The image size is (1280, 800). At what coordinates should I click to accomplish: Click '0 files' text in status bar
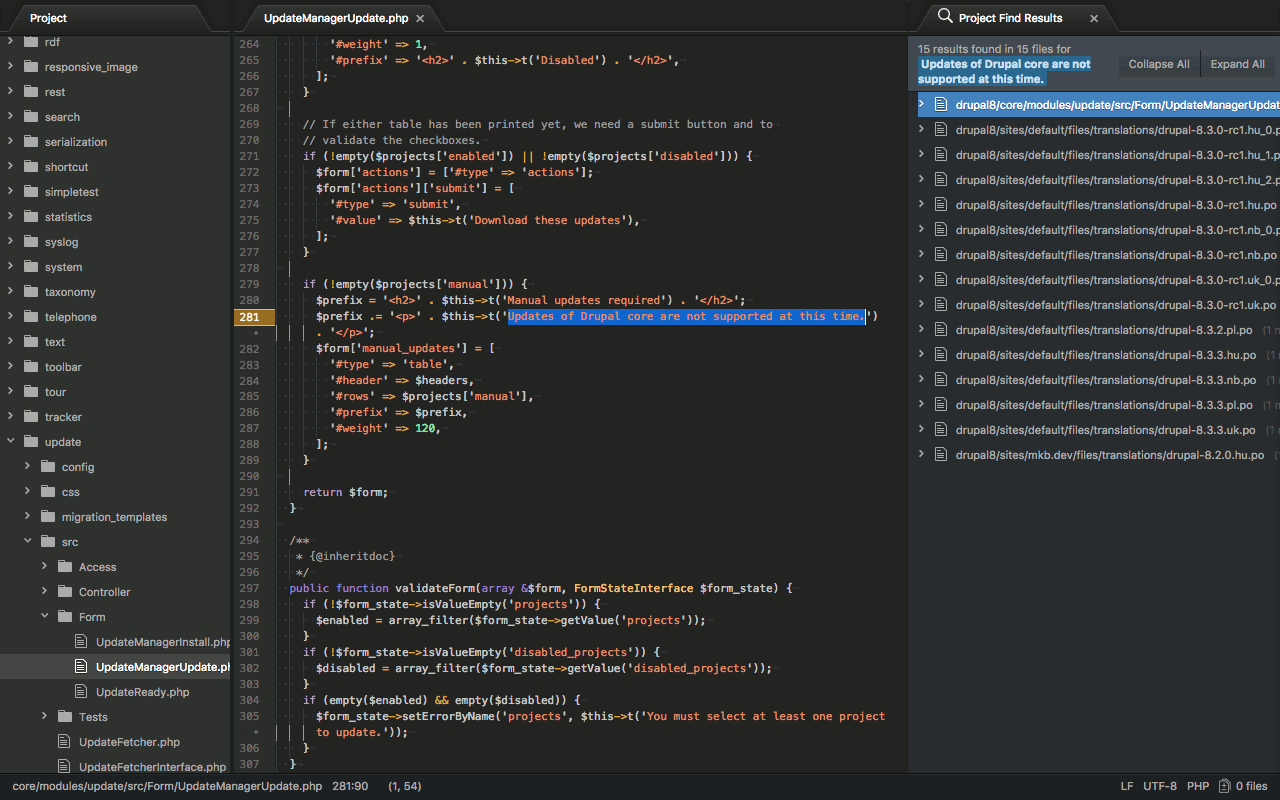pyautogui.click(x=1252, y=786)
